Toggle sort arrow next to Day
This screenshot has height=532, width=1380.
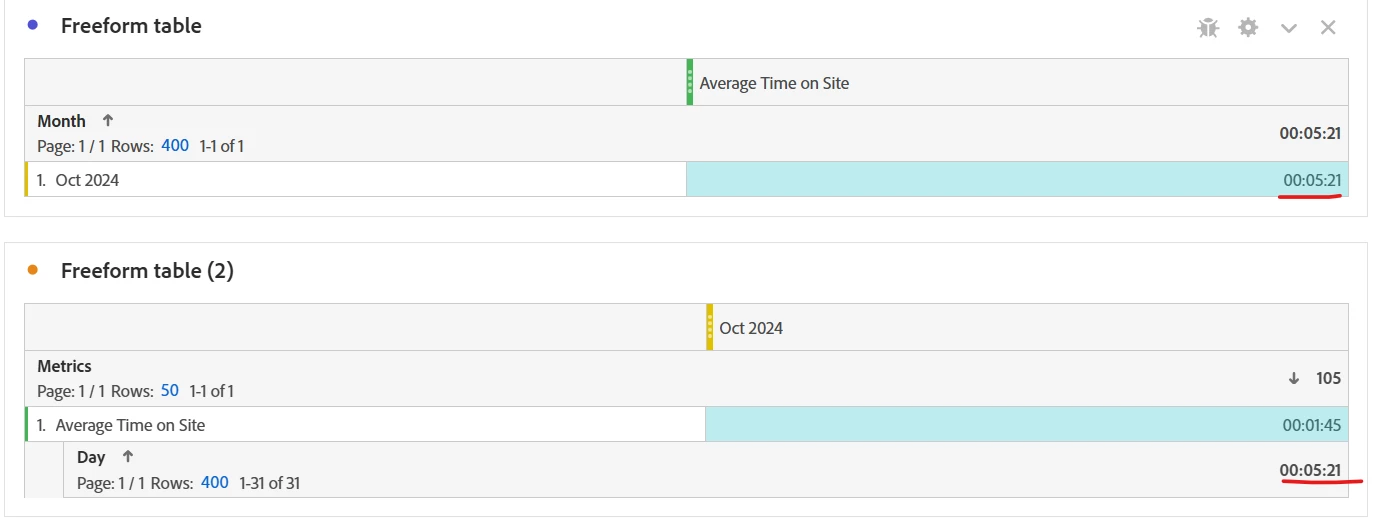pyautogui.click(x=127, y=457)
